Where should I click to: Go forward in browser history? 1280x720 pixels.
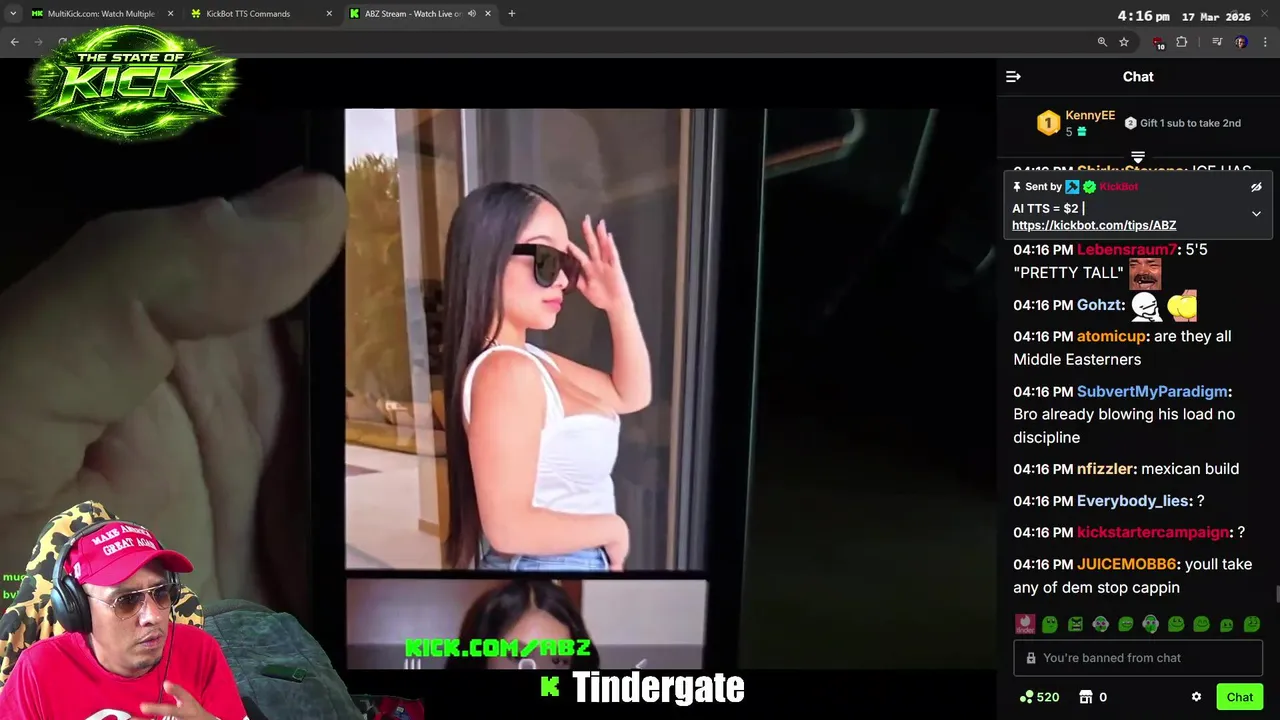39,42
